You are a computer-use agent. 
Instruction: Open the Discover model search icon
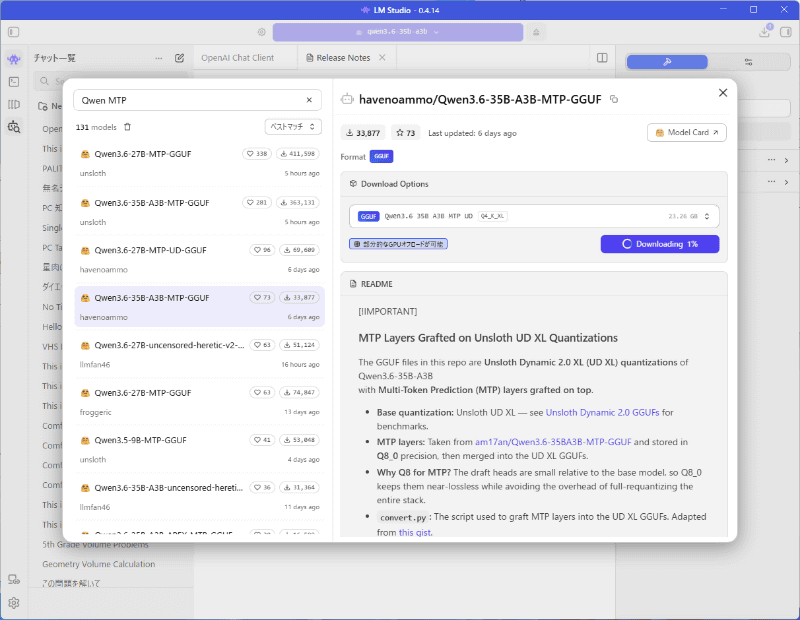14,127
